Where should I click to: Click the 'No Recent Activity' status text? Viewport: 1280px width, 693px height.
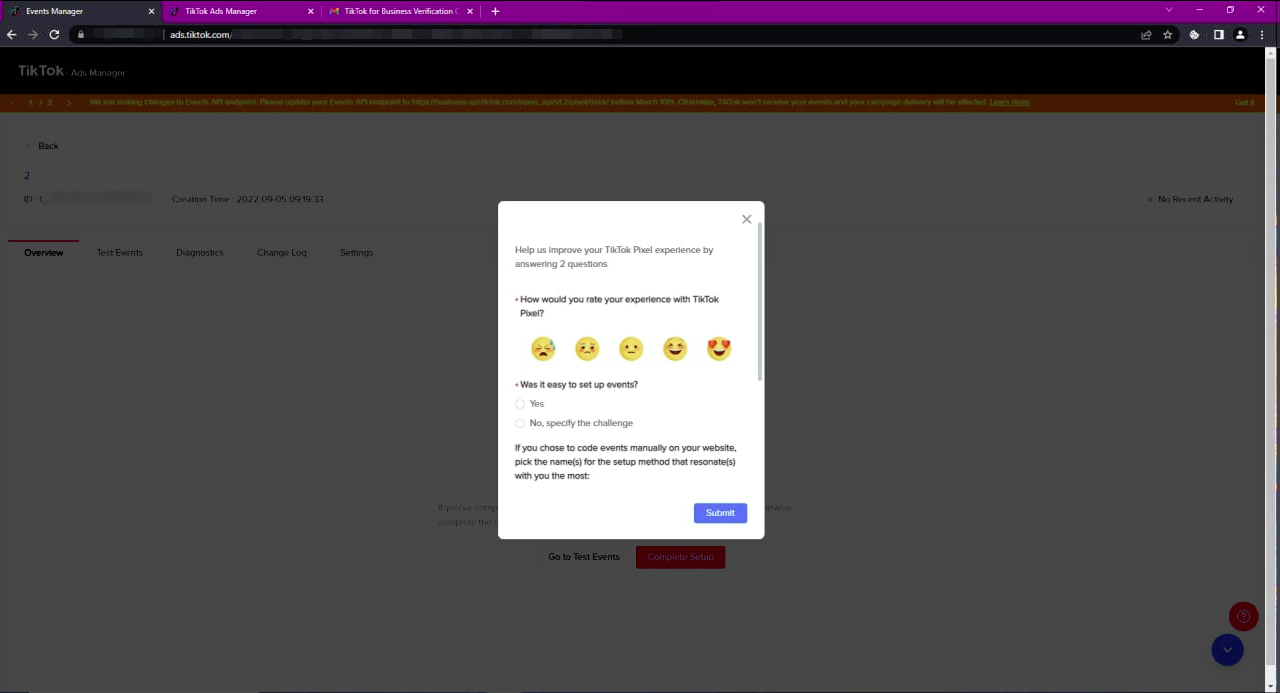[x=1195, y=199]
